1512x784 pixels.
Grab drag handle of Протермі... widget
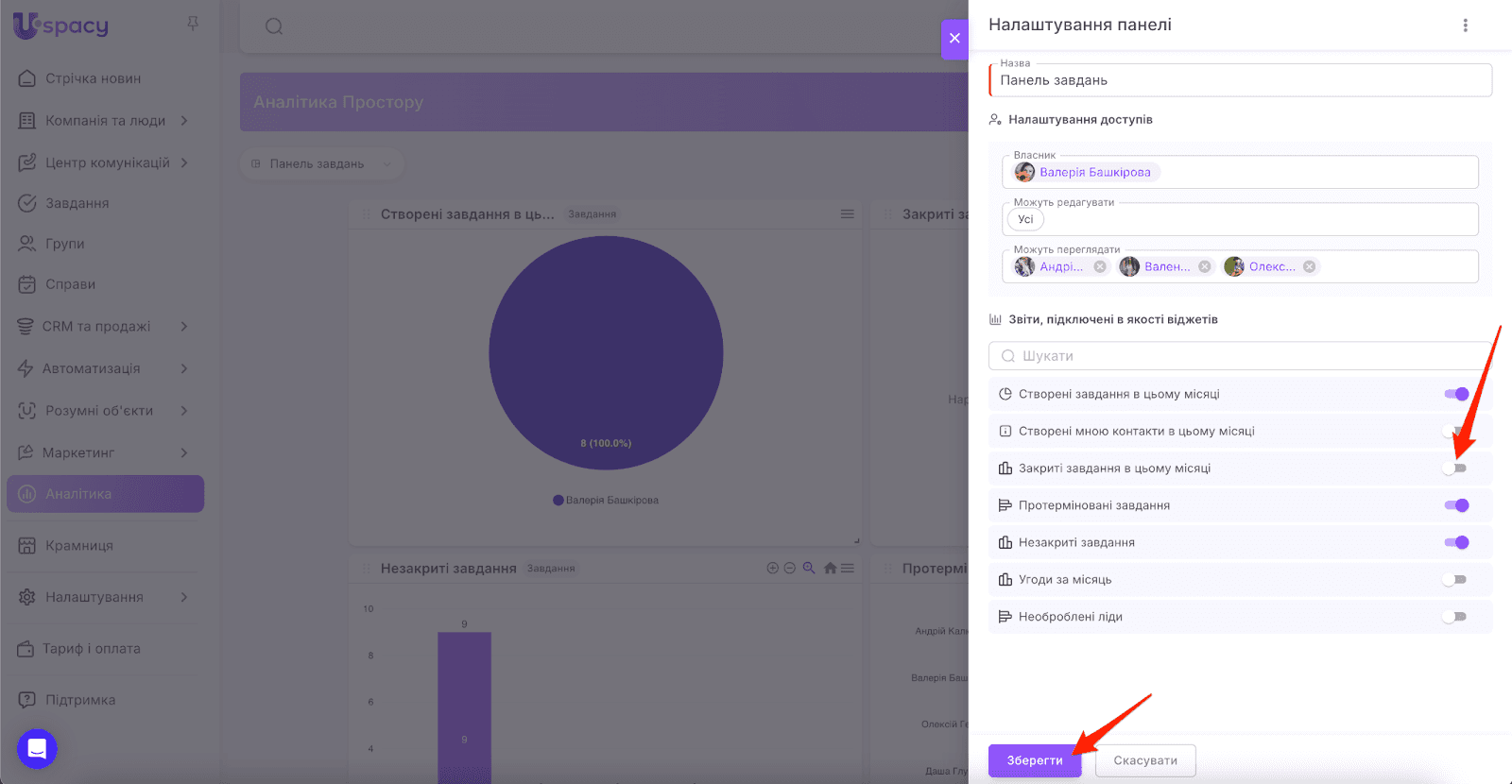pyautogui.click(x=888, y=569)
